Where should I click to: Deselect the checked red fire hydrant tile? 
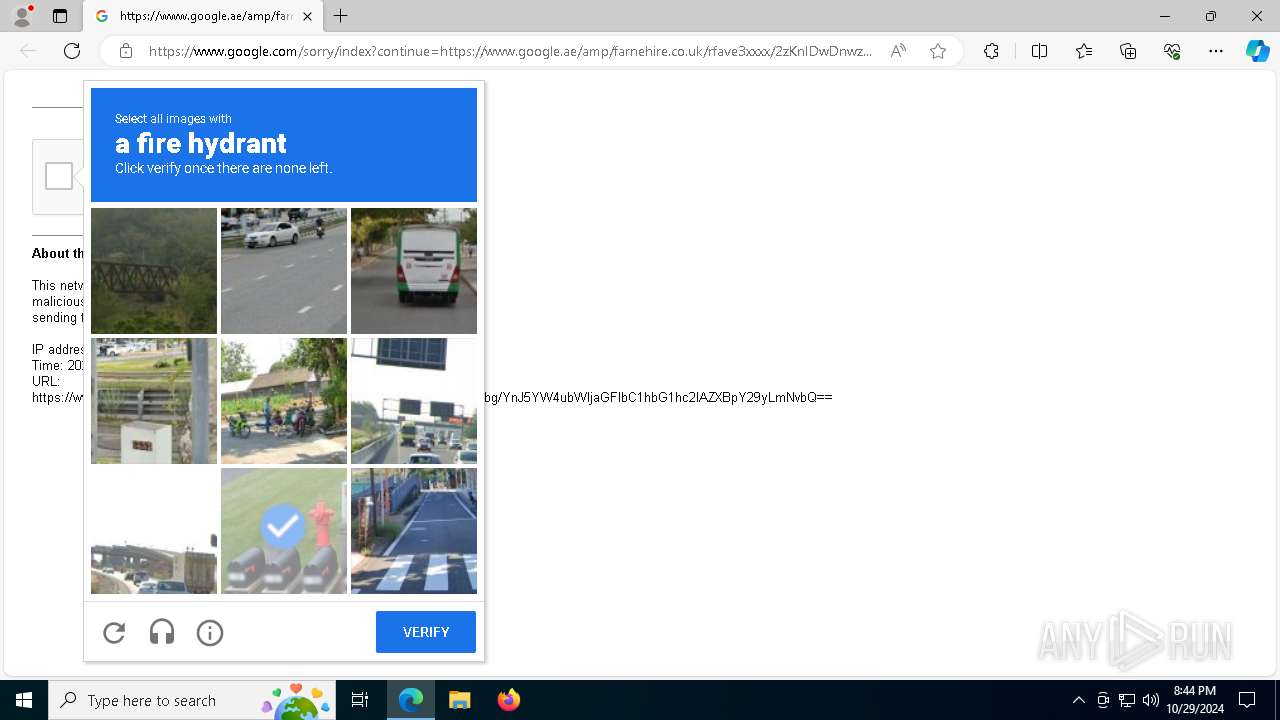(284, 531)
